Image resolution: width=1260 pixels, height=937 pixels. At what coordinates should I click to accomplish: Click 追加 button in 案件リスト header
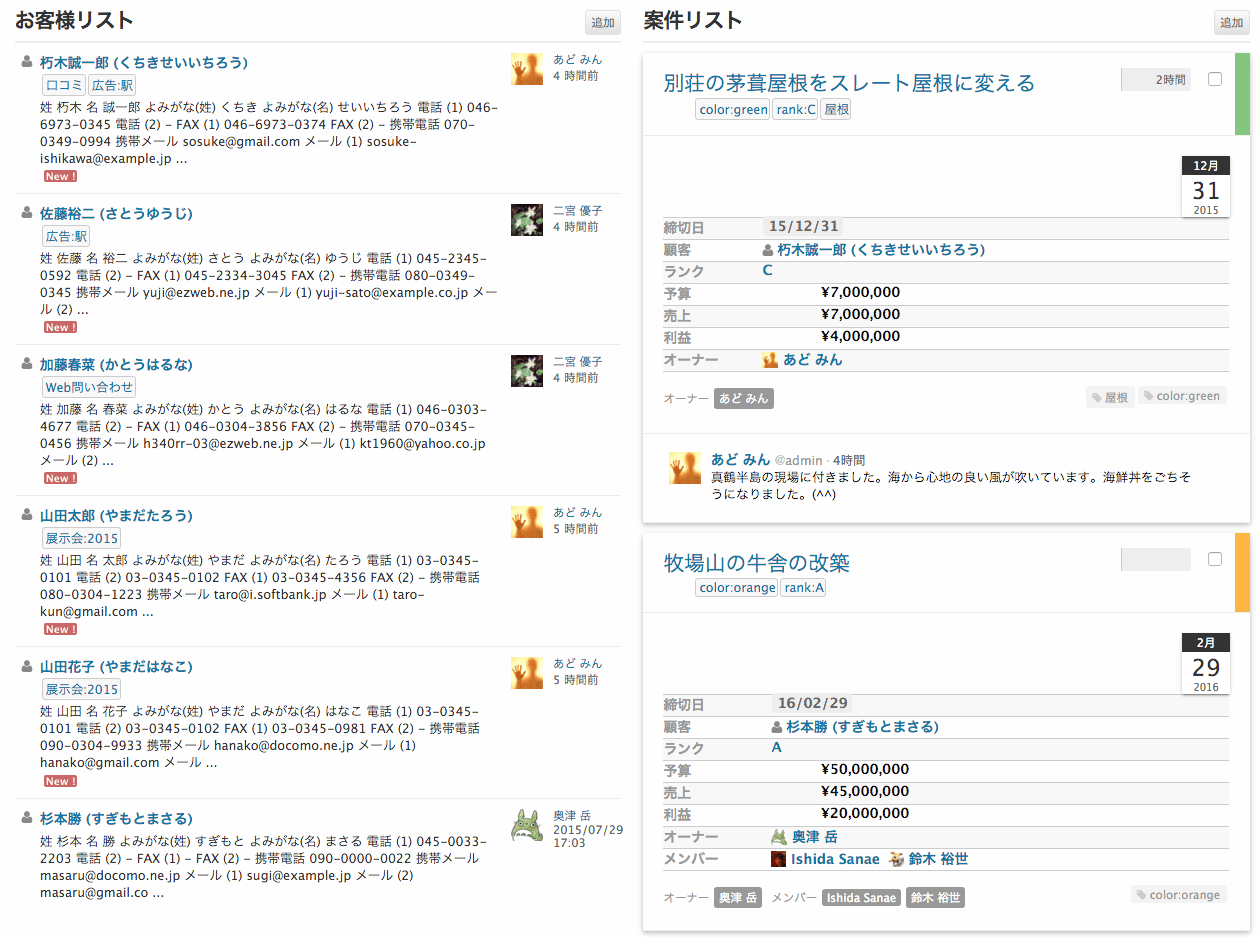coord(1231,23)
